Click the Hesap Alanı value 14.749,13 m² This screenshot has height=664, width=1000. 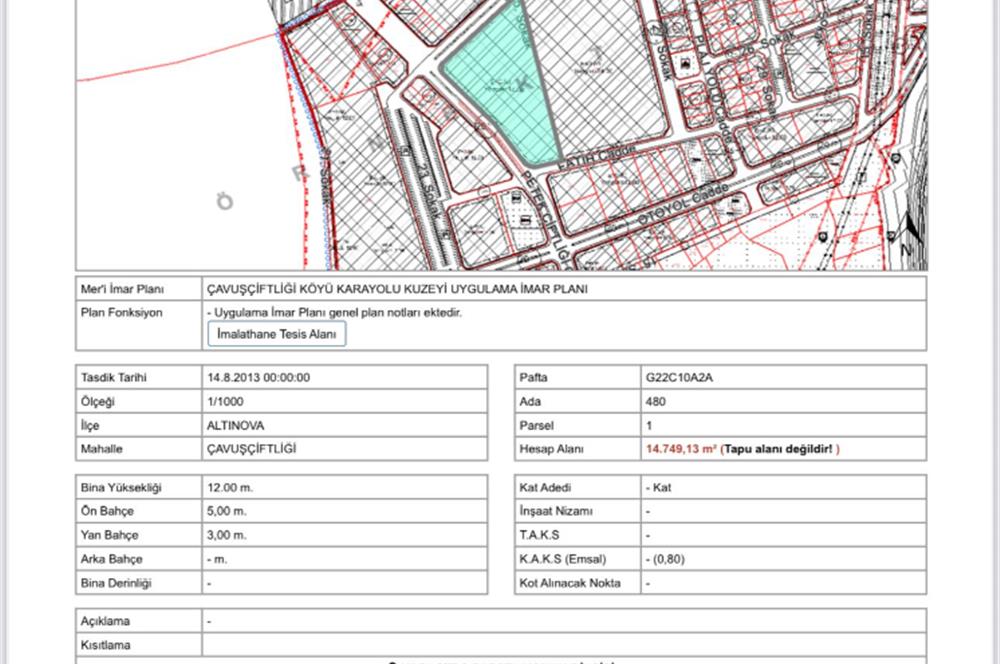(681, 449)
